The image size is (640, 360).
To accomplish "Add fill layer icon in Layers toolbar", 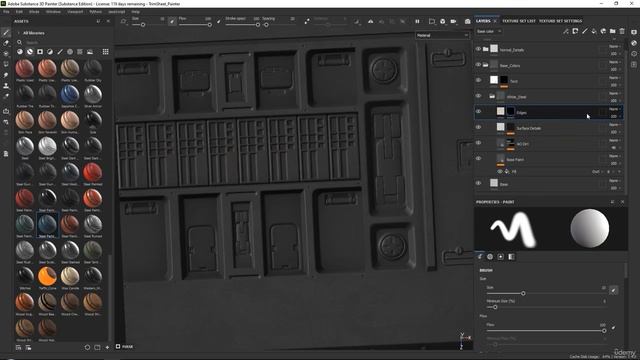I will (594, 31).
